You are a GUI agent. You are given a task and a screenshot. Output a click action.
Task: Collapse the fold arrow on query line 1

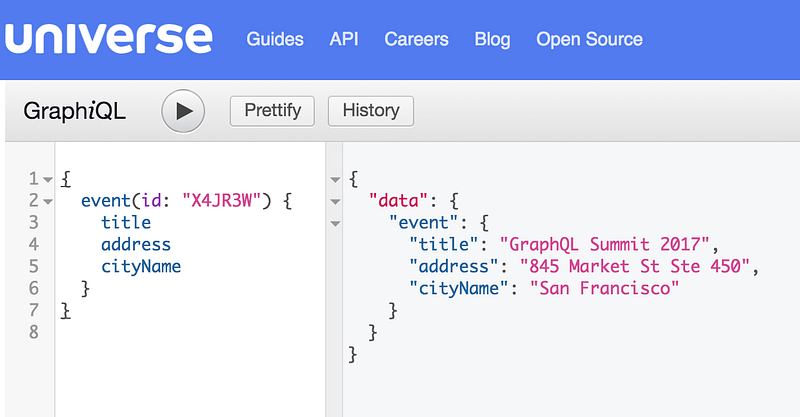(48, 180)
